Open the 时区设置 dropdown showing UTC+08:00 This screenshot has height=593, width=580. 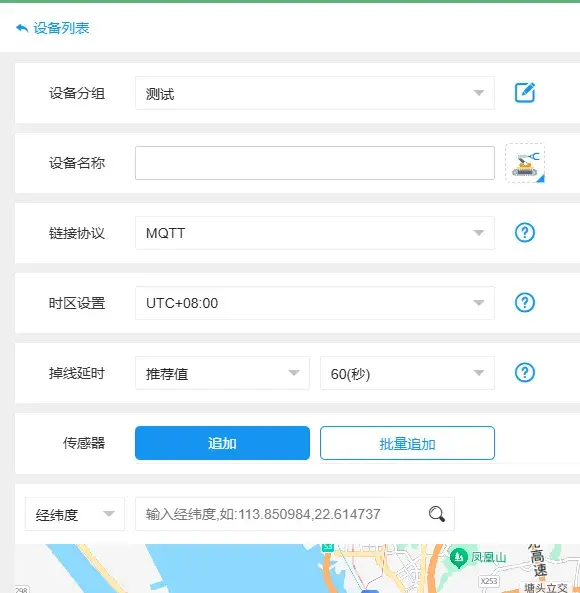click(x=315, y=303)
